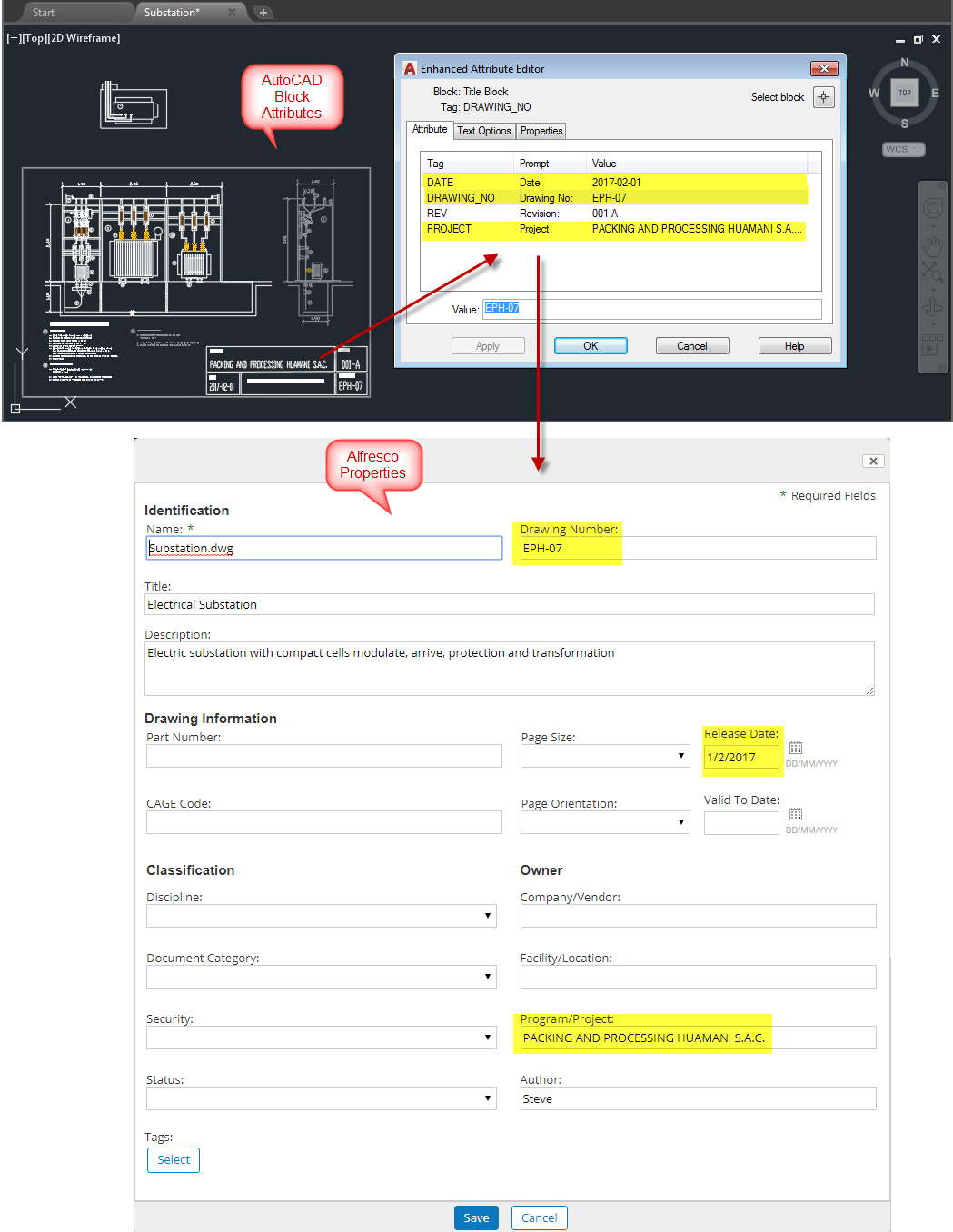The image size is (953, 1232).
Task: Save the Alfresco properties form
Action: pos(476,1217)
